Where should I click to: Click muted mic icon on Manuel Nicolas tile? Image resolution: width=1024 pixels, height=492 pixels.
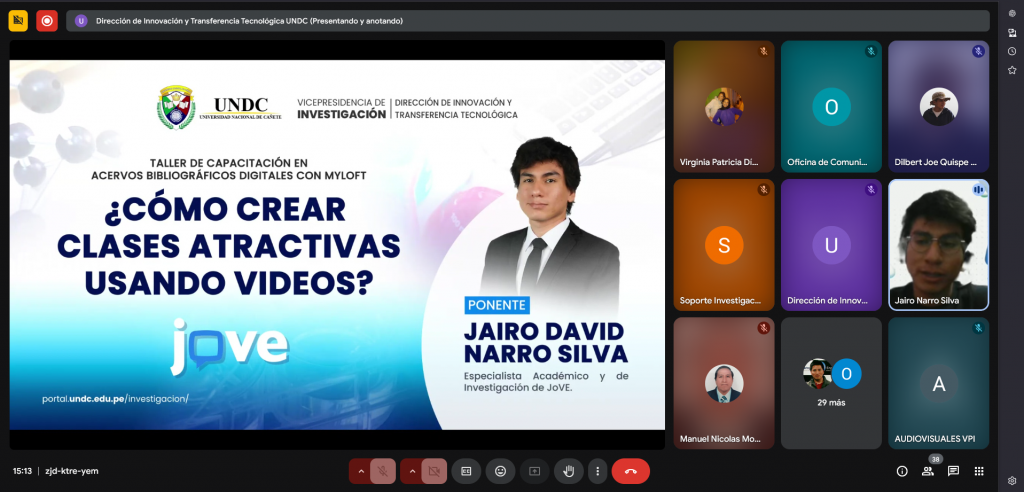(763, 328)
